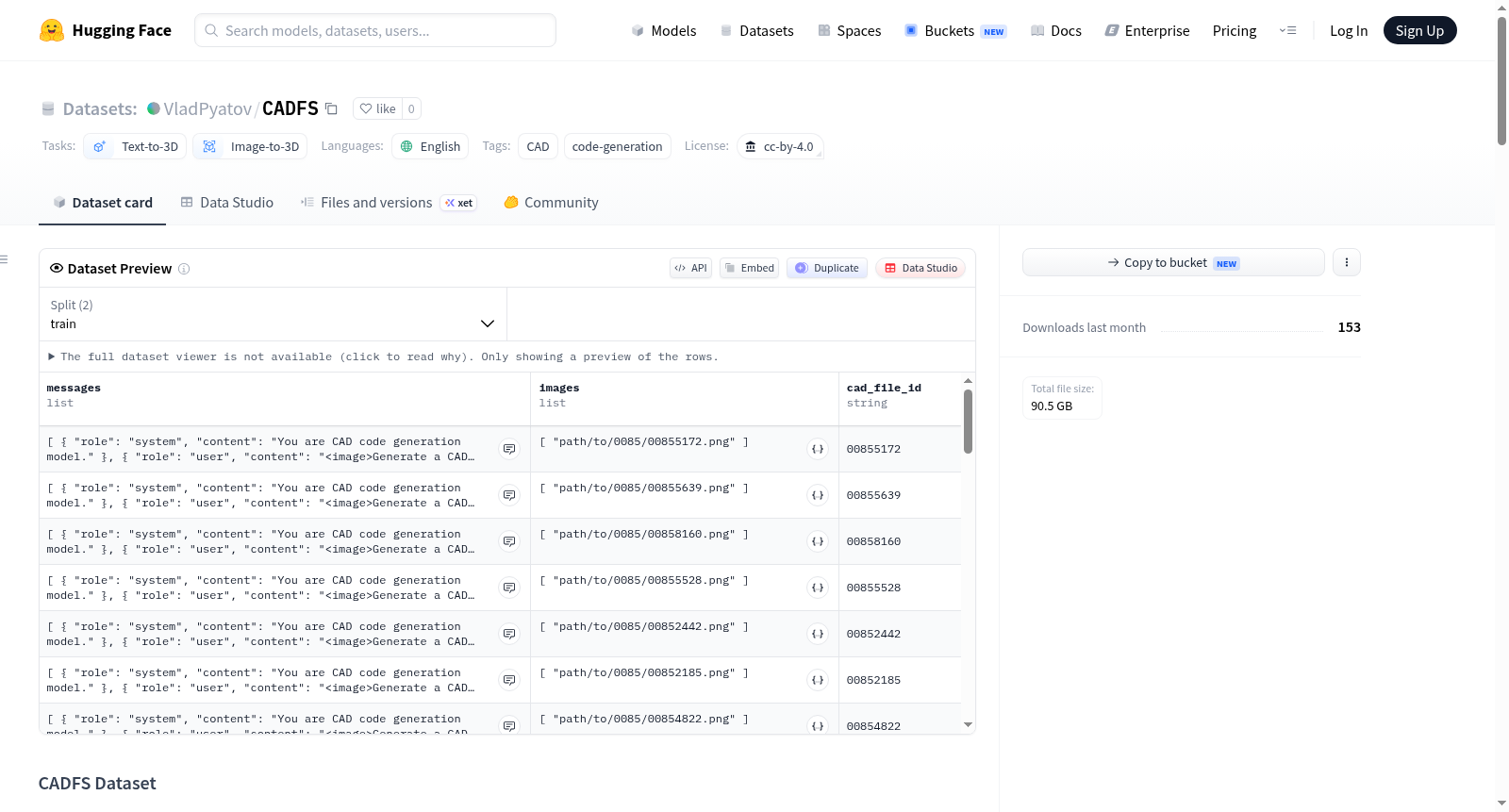The width and height of the screenshot is (1509, 812).
Task: Copy dataset name with the copy icon
Action: click(x=331, y=108)
